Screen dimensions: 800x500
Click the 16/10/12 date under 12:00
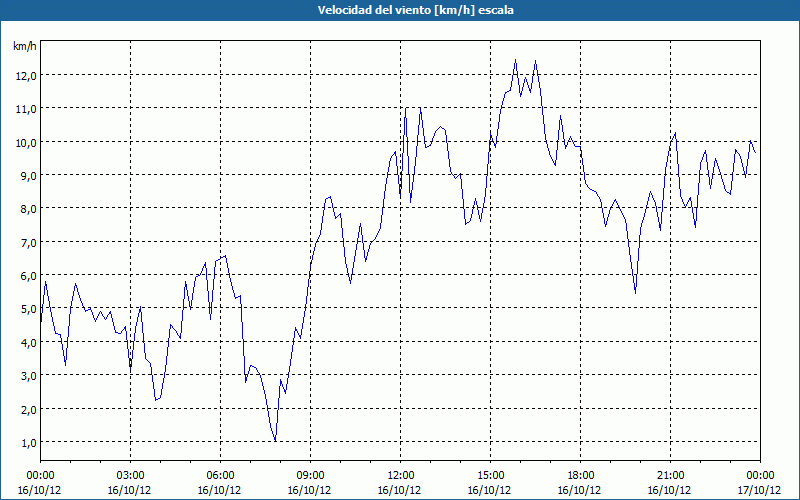pyautogui.click(x=399, y=490)
